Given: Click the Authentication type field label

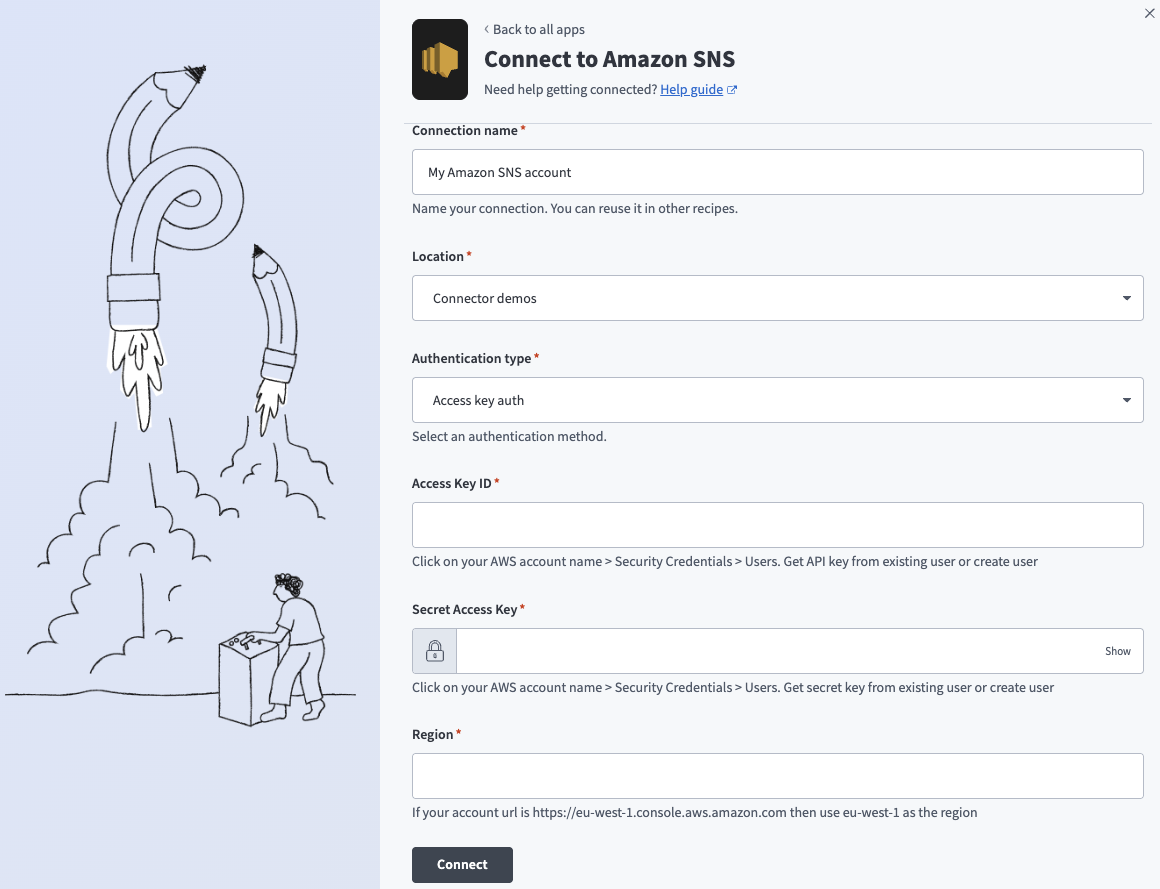Looking at the screenshot, I should coord(471,358).
